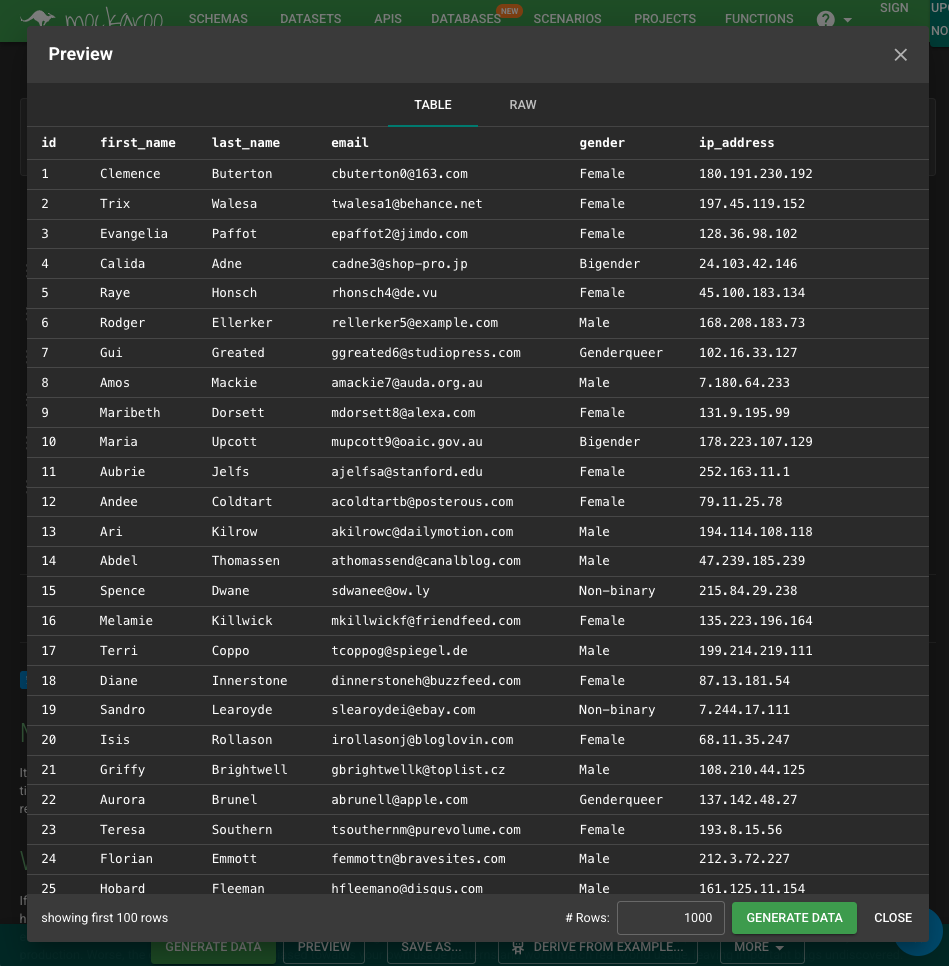Click the email cbuterton0@163.com cell

(x=399, y=174)
